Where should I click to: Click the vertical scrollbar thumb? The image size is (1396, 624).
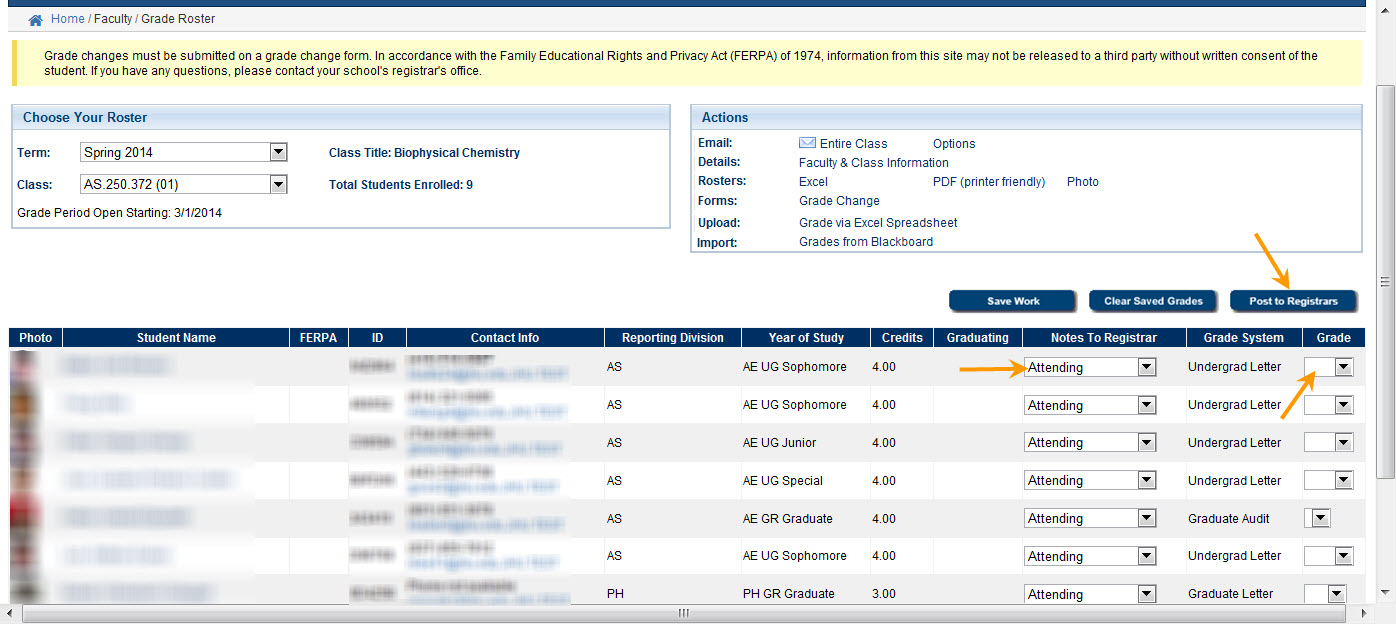point(1385,281)
